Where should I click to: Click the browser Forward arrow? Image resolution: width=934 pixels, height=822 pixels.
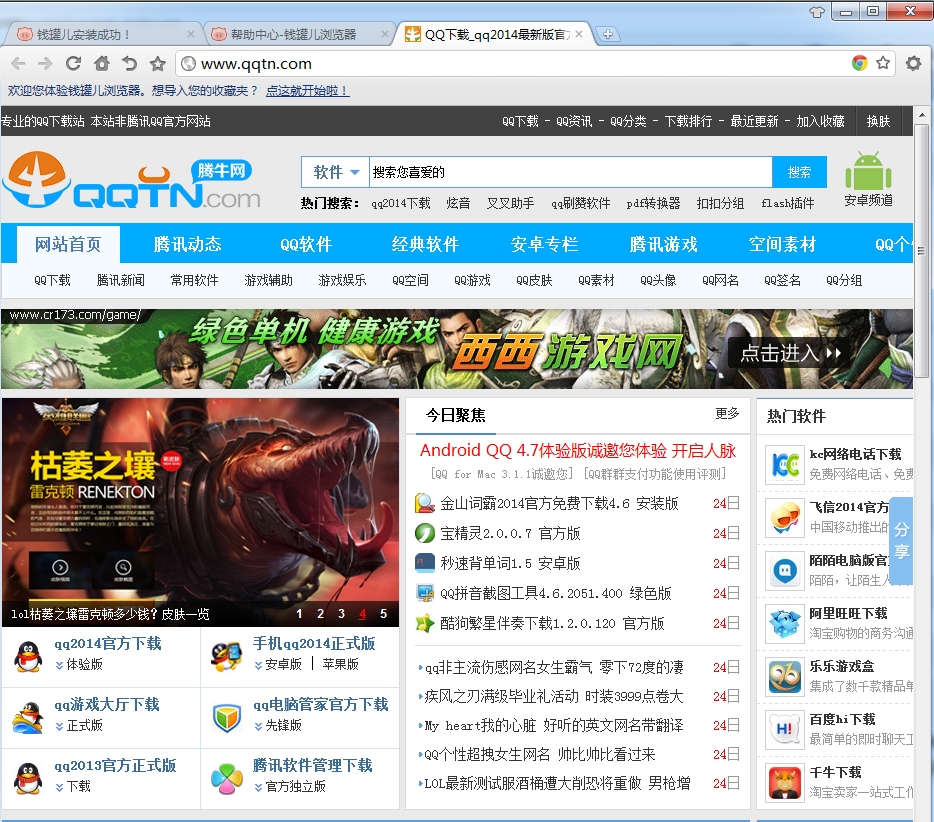click(x=45, y=63)
